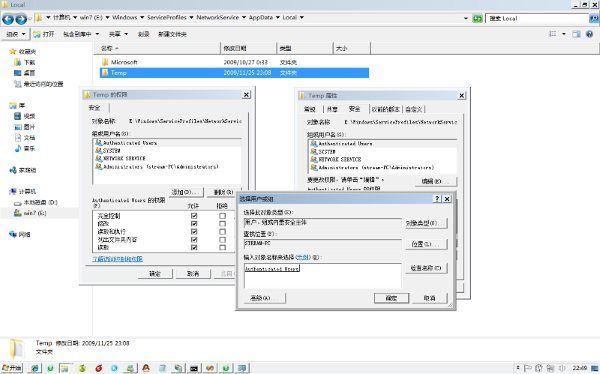Toggle 允许 checkbox for 列出文件夹内容
Screen dimensions: 600x374
(194, 240)
